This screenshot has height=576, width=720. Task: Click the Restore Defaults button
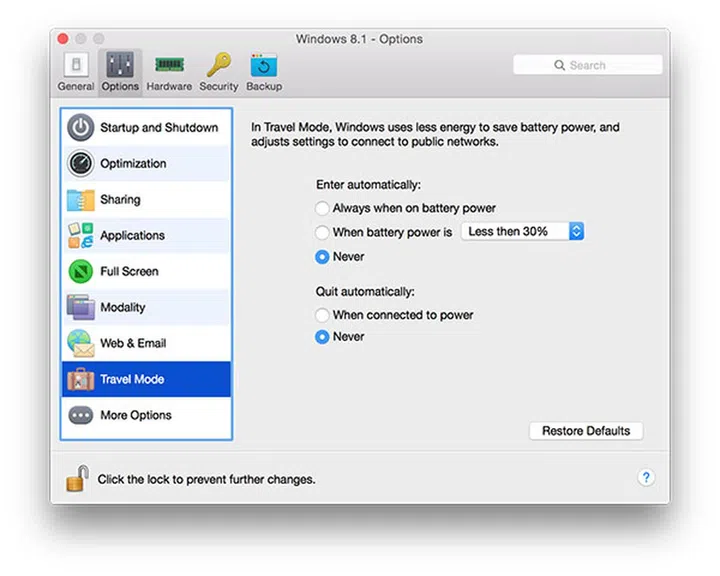586,431
